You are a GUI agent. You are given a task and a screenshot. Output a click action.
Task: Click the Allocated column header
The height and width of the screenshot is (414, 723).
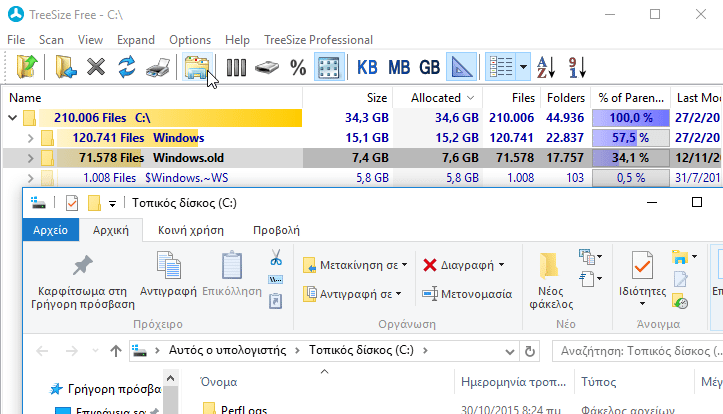[438, 98]
